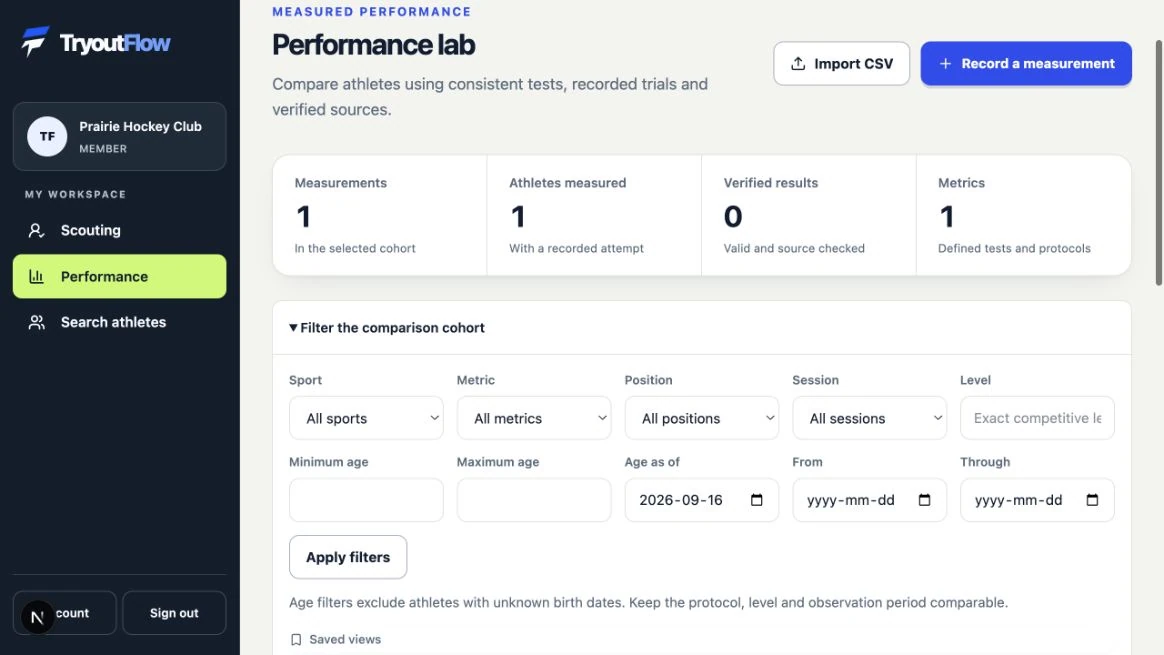The width and height of the screenshot is (1164, 655).
Task: Go to Scouting in the sidebar
Action: [120, 230]
